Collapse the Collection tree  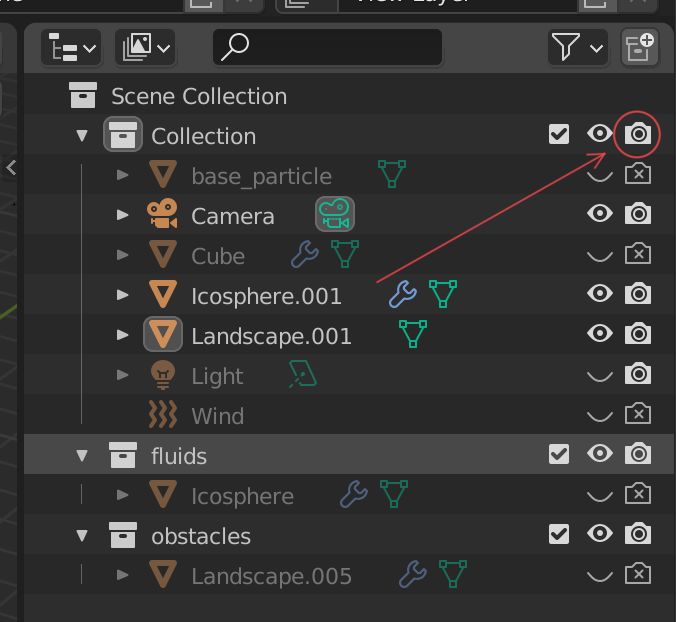[x=81, y=136]
